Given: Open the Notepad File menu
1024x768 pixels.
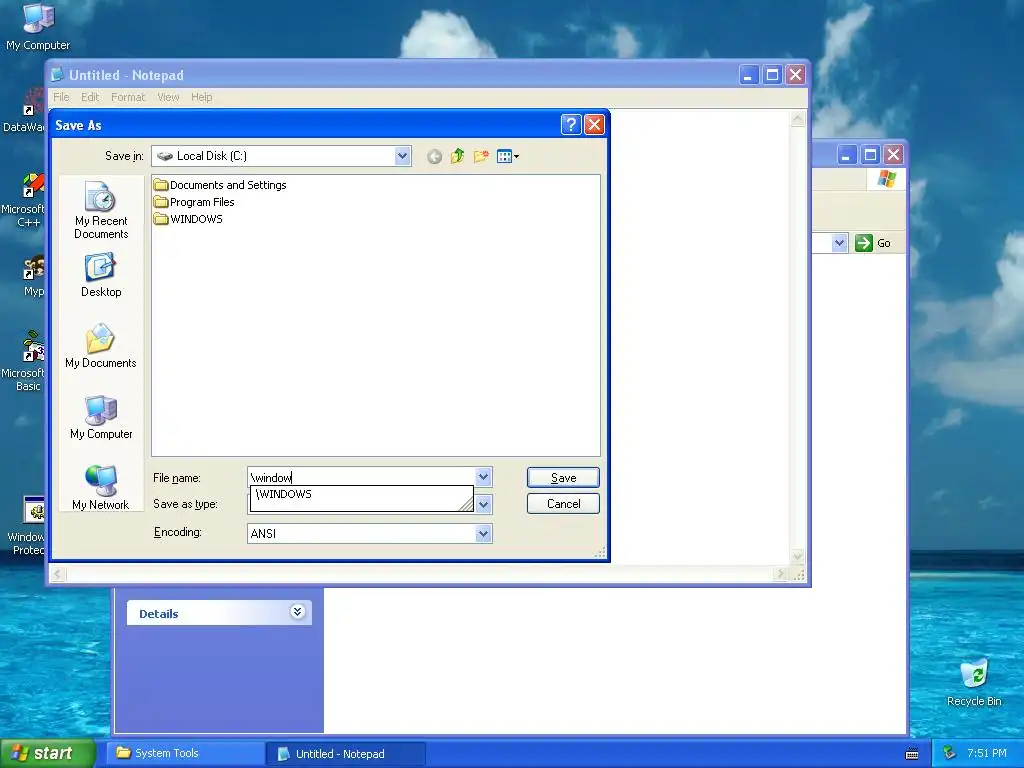Looking at the screenshot, I should tap(61, 97).
